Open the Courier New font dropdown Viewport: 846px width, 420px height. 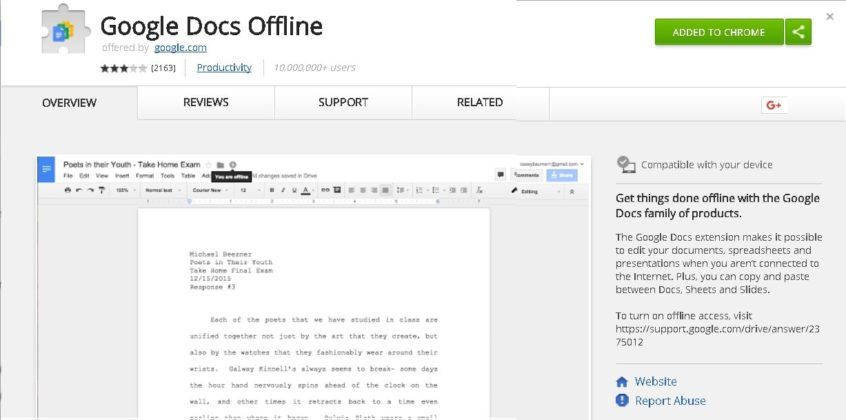click(210, 190)
